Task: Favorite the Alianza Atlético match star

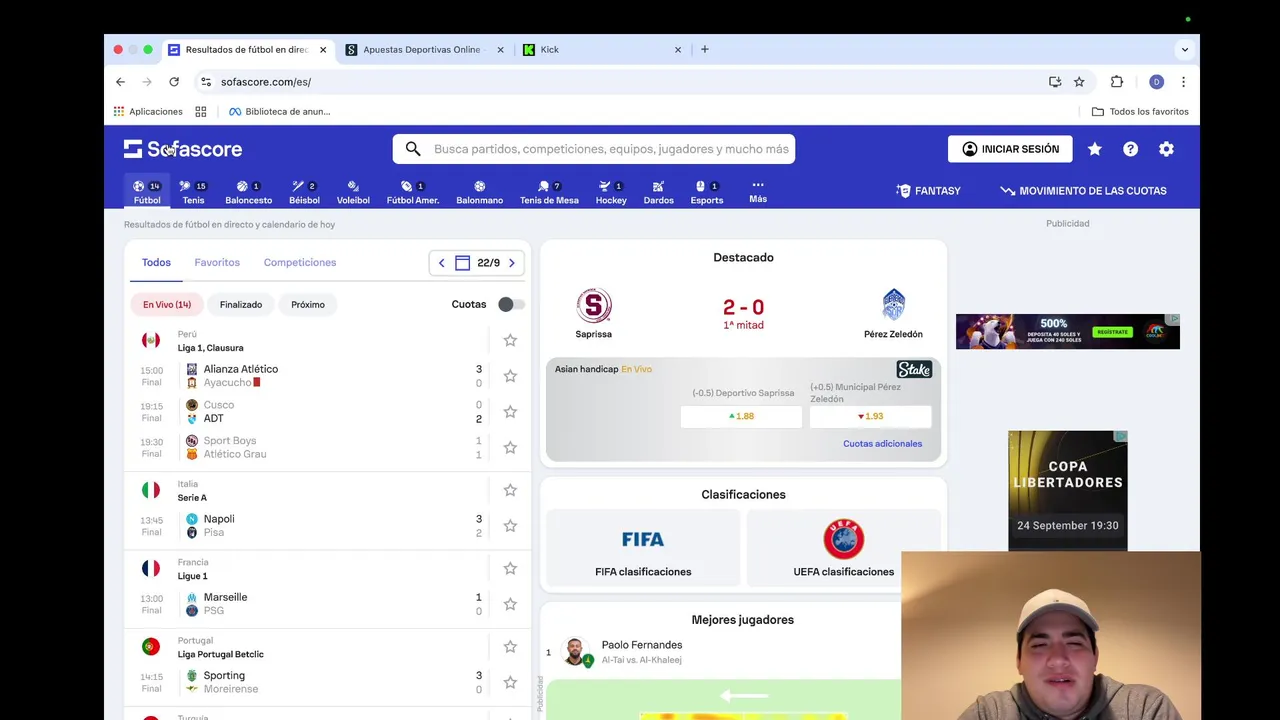Action: pos(510,376)
